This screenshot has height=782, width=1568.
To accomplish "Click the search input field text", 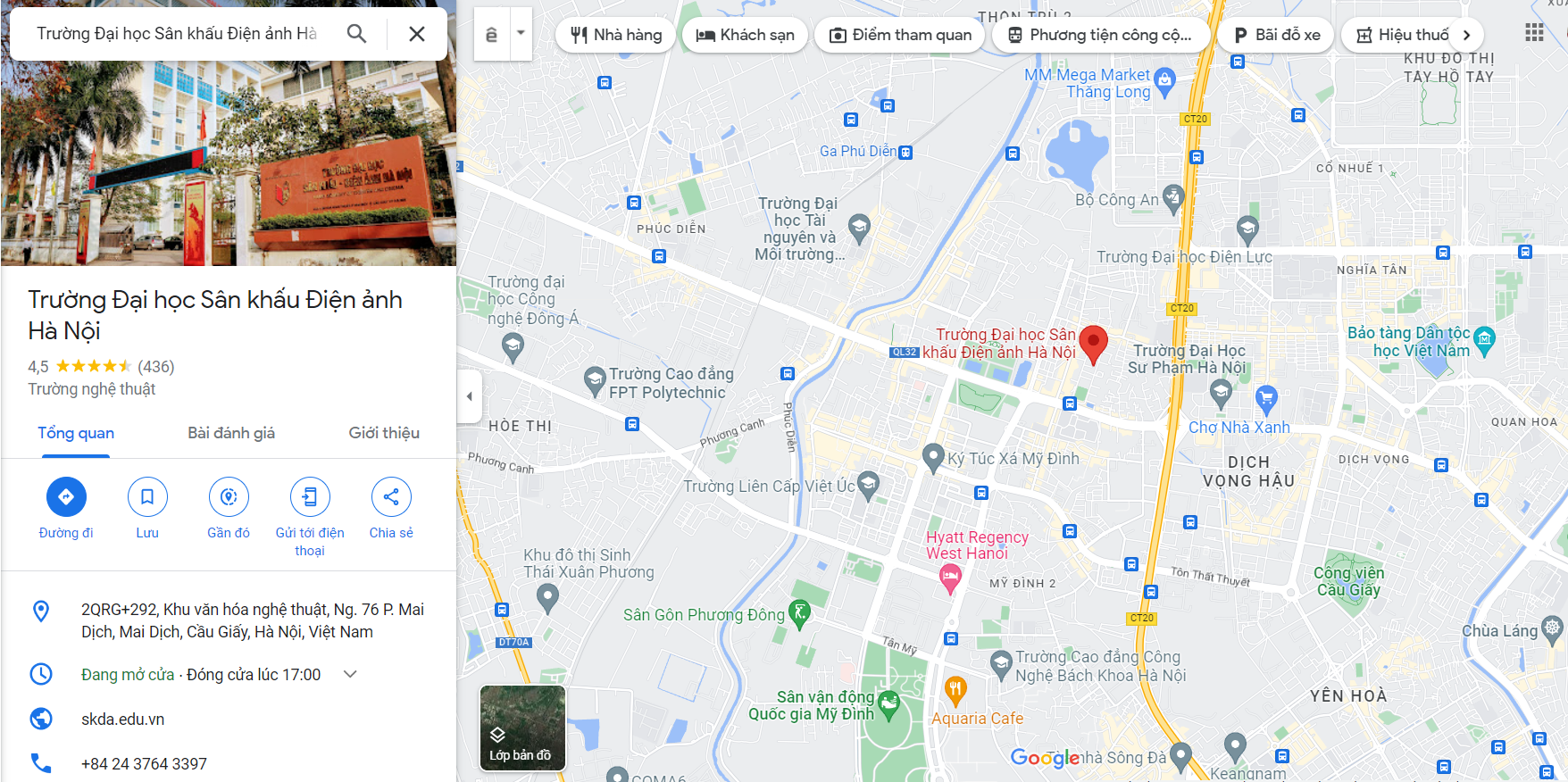I will pos(177,34).
